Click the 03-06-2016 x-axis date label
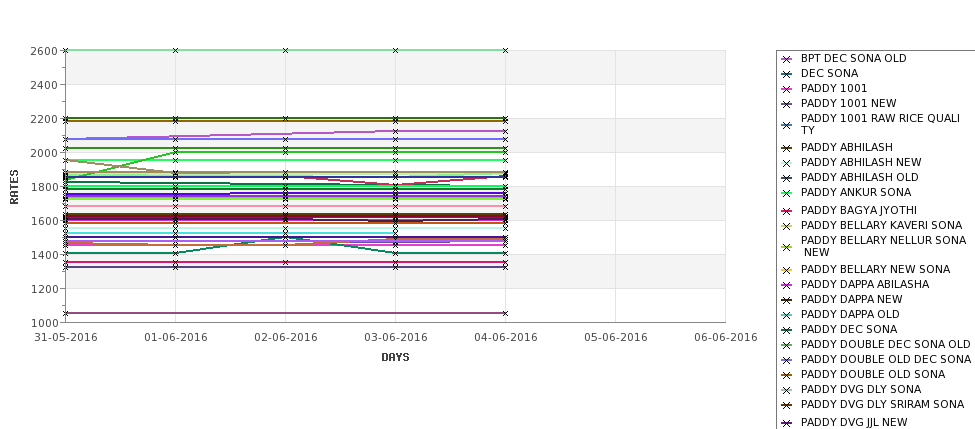 (395, 338)
